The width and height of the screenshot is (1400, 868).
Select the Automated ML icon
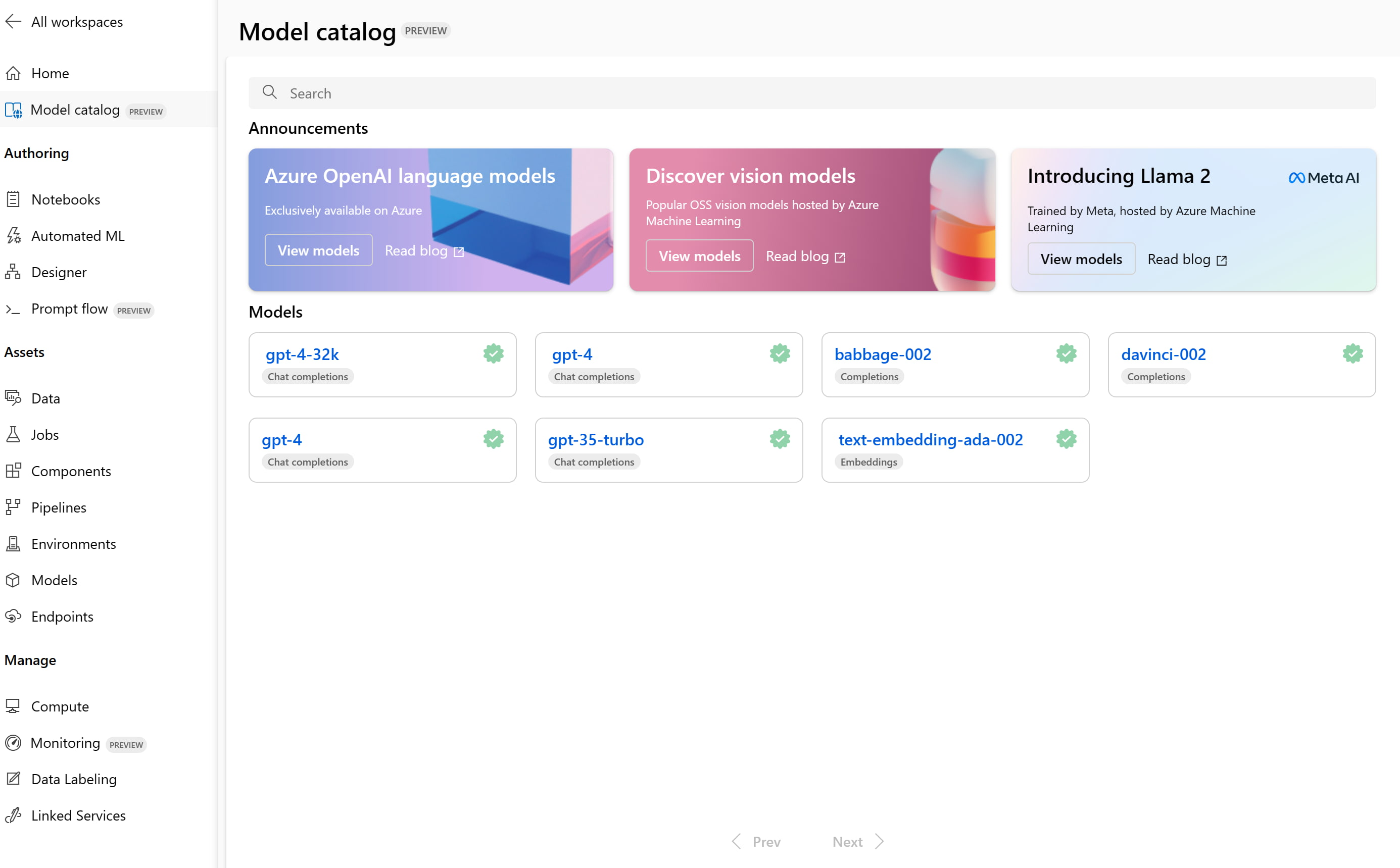click(15, 235)
